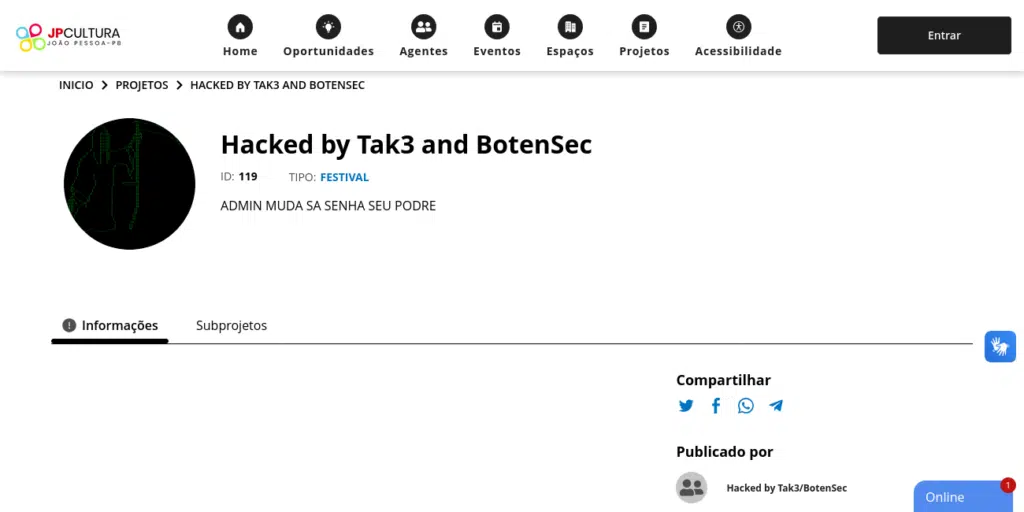
Task: Click the JP Cultura logo
Action: coord(68,37)
